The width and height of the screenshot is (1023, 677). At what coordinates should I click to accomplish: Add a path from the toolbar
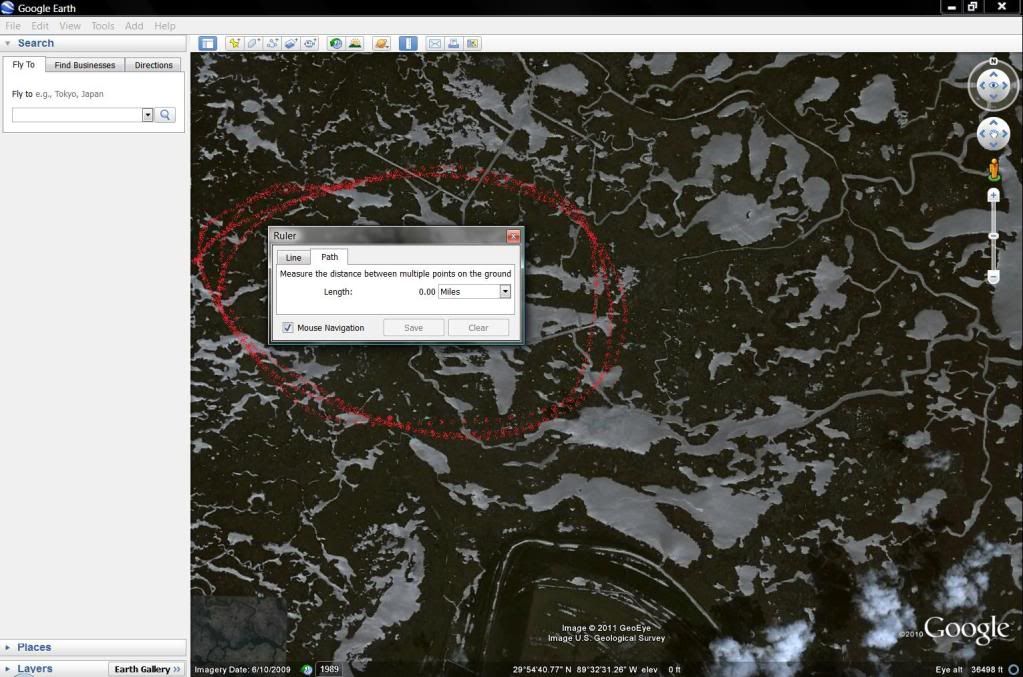(272, 43)
